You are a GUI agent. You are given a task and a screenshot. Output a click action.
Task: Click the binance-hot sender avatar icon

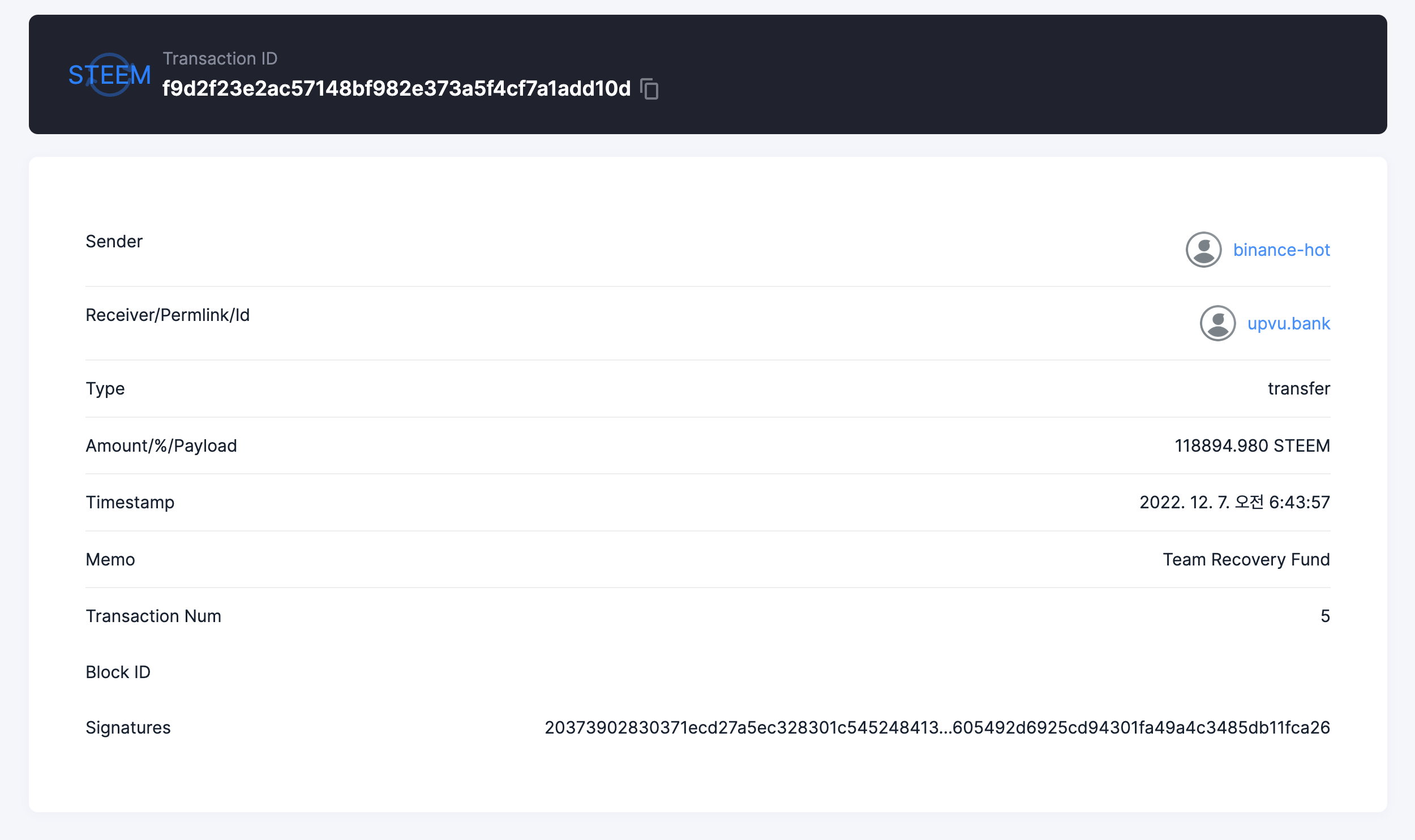[x=1203, y=250]
